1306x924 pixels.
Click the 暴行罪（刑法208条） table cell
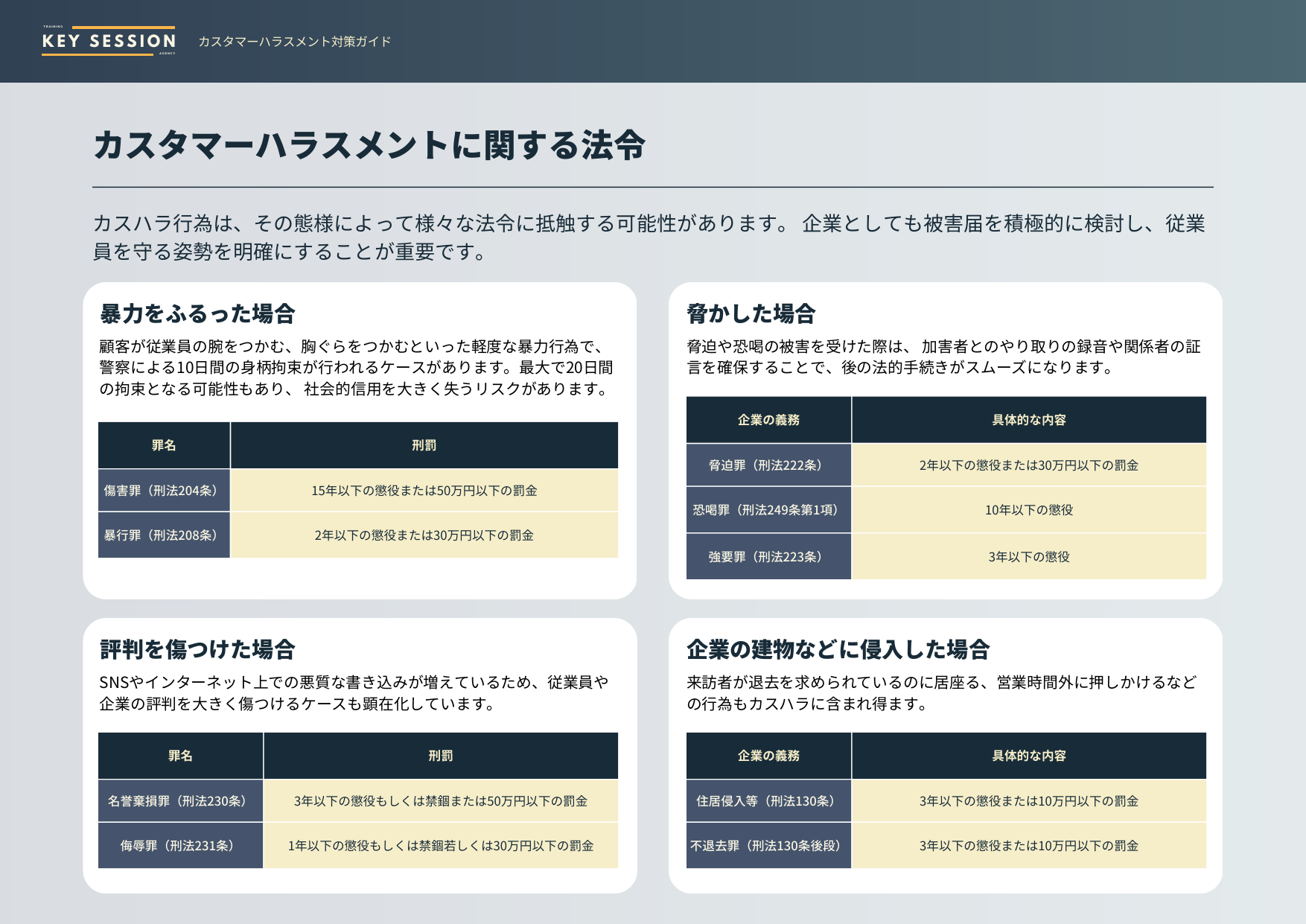(163, 535)
